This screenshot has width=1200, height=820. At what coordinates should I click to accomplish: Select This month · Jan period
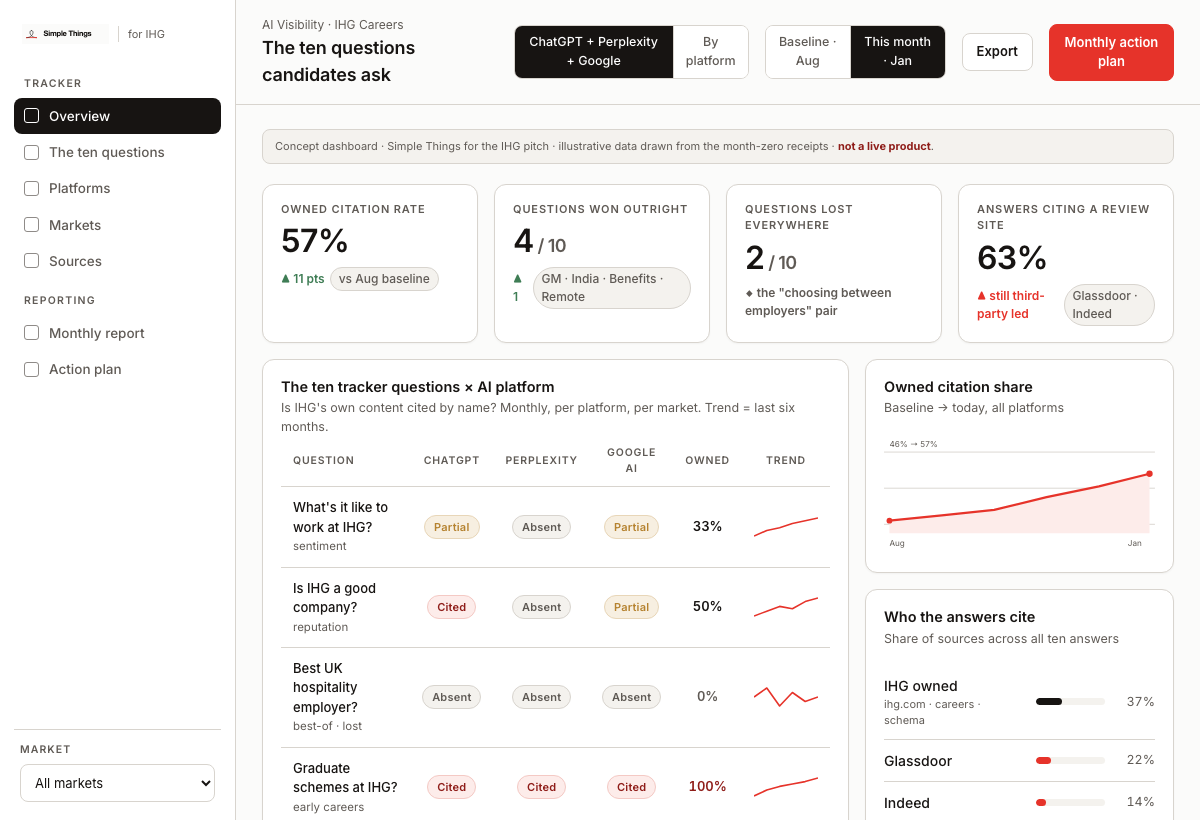pyautogui.click(x=897, y=52)
